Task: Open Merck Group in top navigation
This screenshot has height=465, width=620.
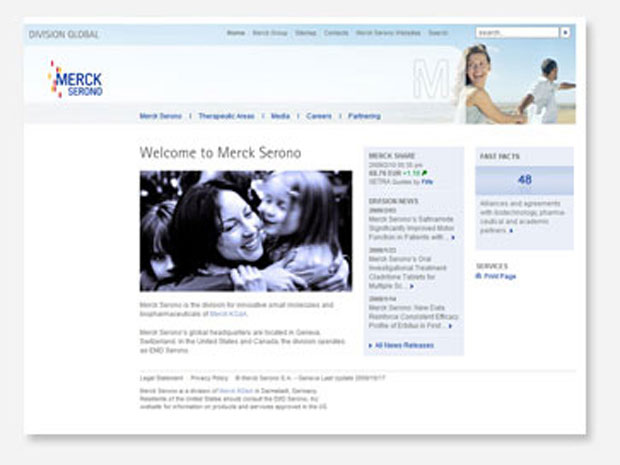Action: pyautogui.click(x=270, y=33)
